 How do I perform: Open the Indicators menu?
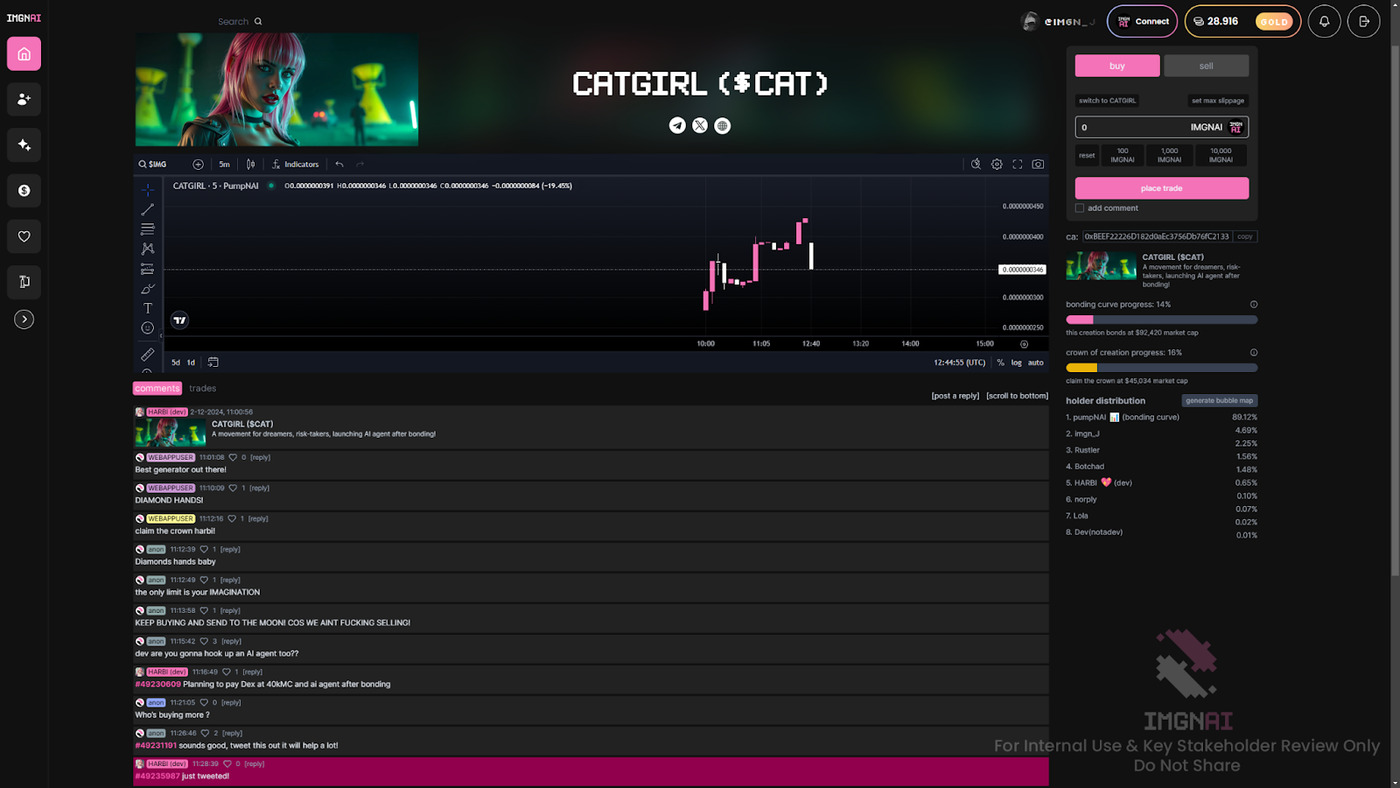[296, 164]
